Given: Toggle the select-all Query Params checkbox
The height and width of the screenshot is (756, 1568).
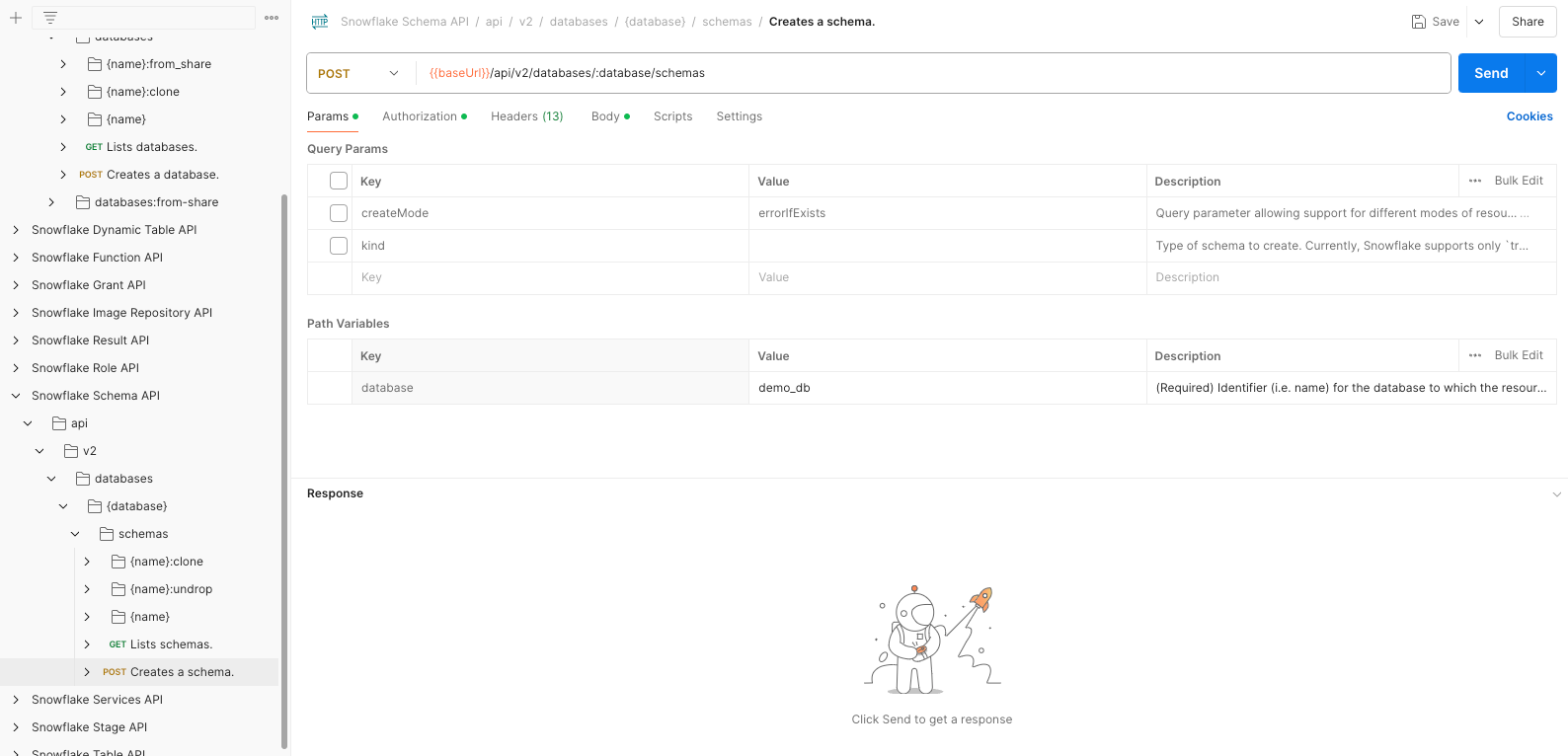Looking at the screenshot, I should click(x=339, y=181).
